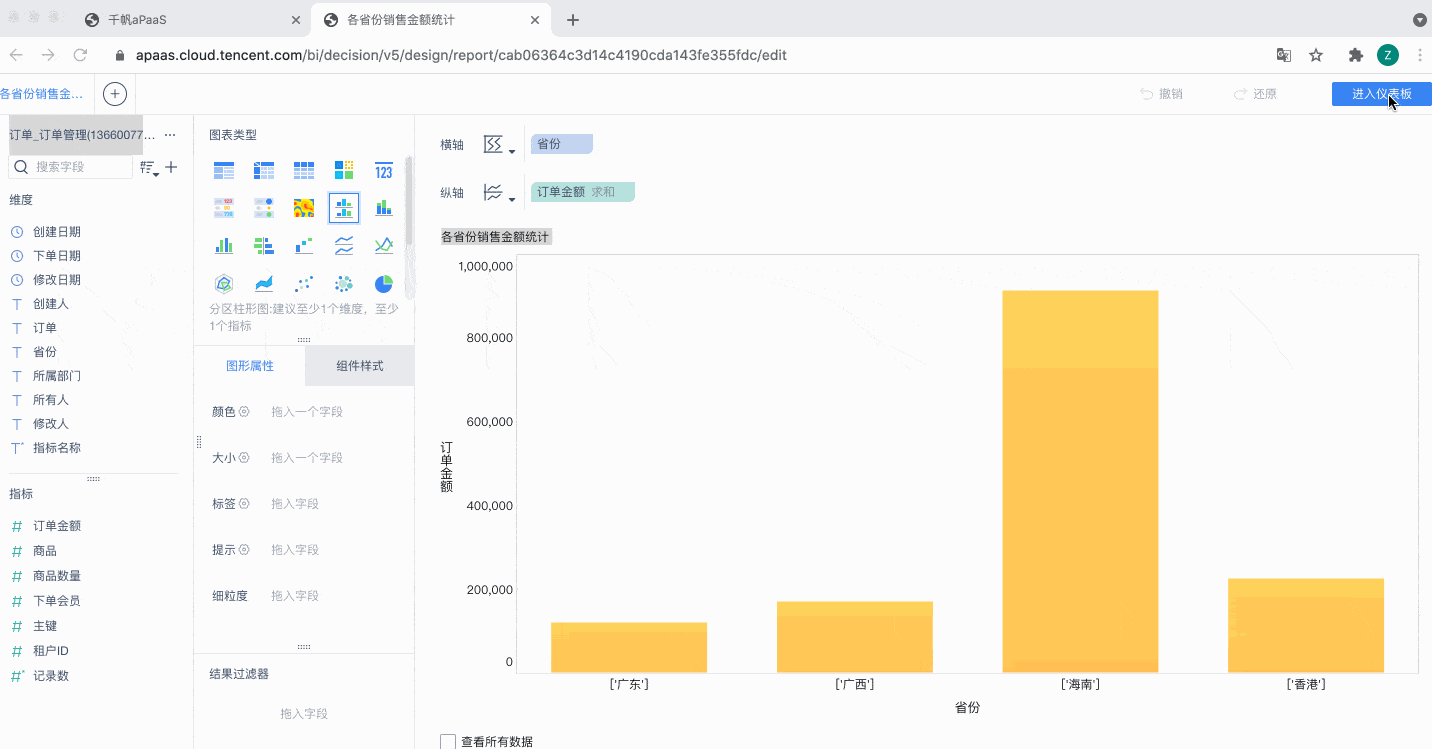This screenshot has width=1432, height=749.
Task: Select the stacked column chart type
Action: (384, 208)
